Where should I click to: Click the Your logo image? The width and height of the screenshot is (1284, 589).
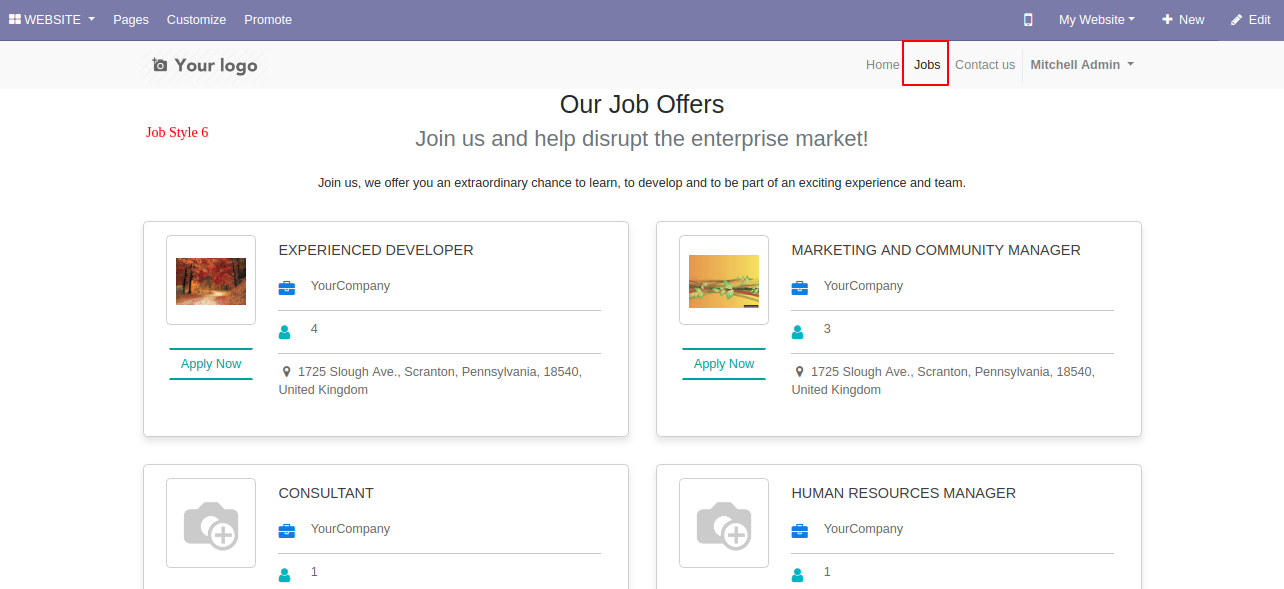[205, 65]
